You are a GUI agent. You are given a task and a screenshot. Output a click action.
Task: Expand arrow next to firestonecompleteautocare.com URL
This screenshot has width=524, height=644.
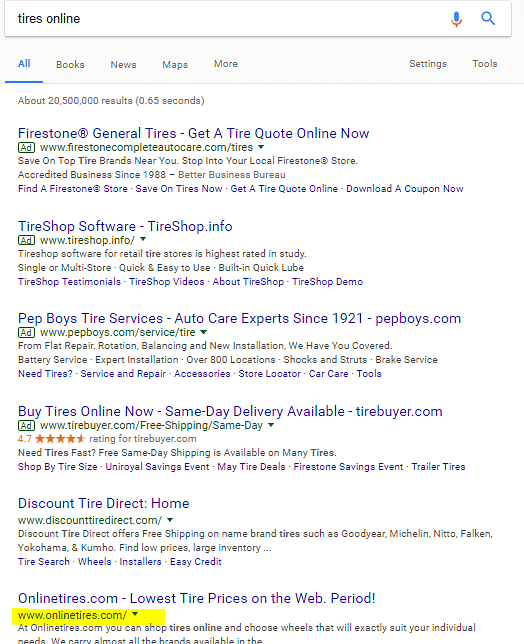pos(261,147)
